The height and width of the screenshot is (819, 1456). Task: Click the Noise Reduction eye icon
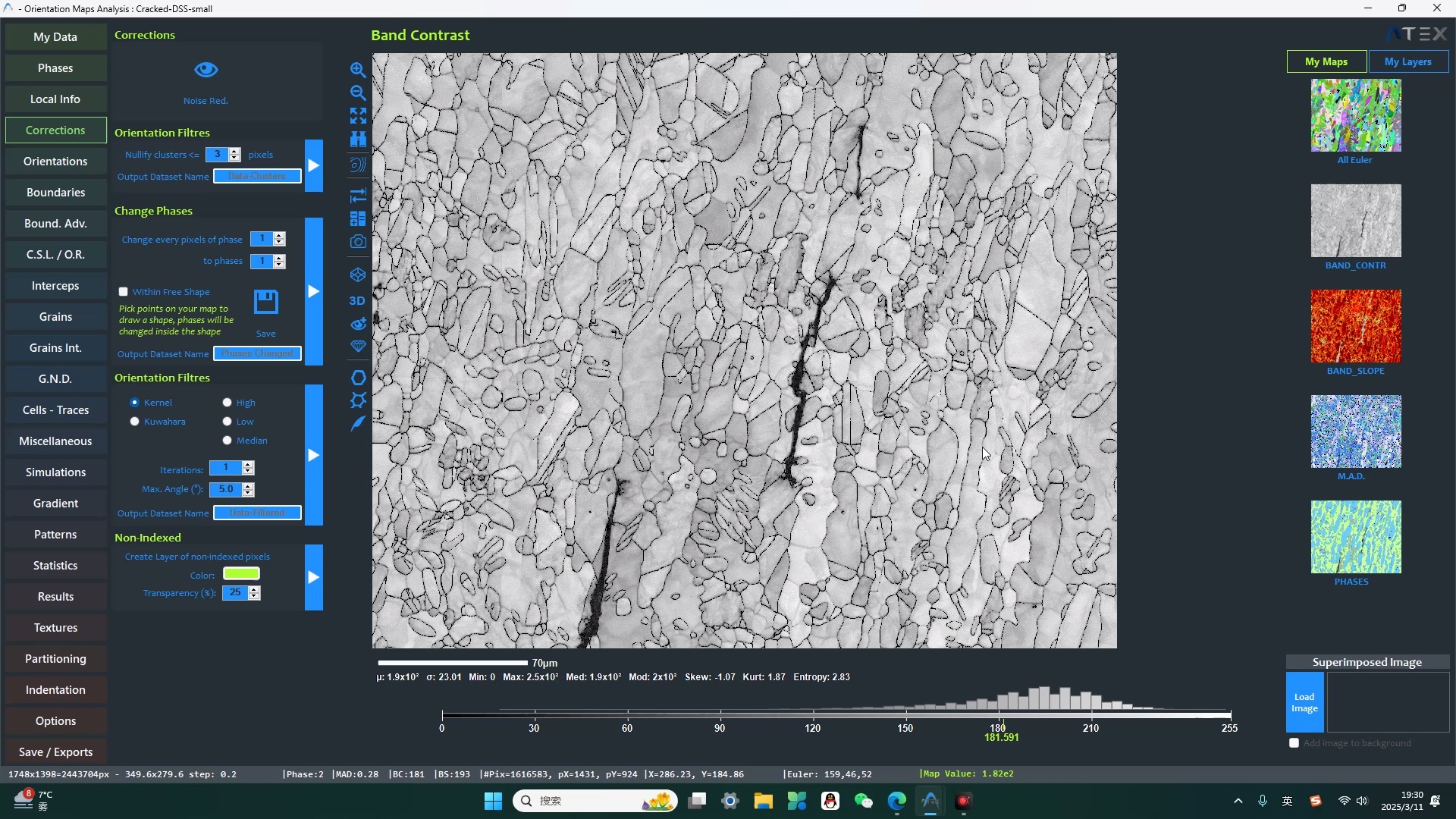(x=206, y=71)
